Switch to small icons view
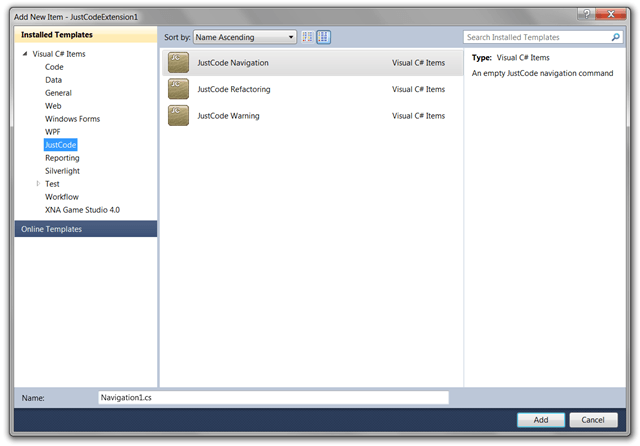Viewport: 640px width, 446px height. click(x=307, y=37)
